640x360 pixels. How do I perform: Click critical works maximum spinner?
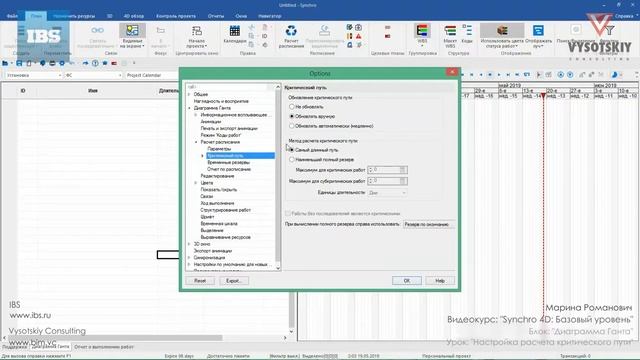coord(387,170)
